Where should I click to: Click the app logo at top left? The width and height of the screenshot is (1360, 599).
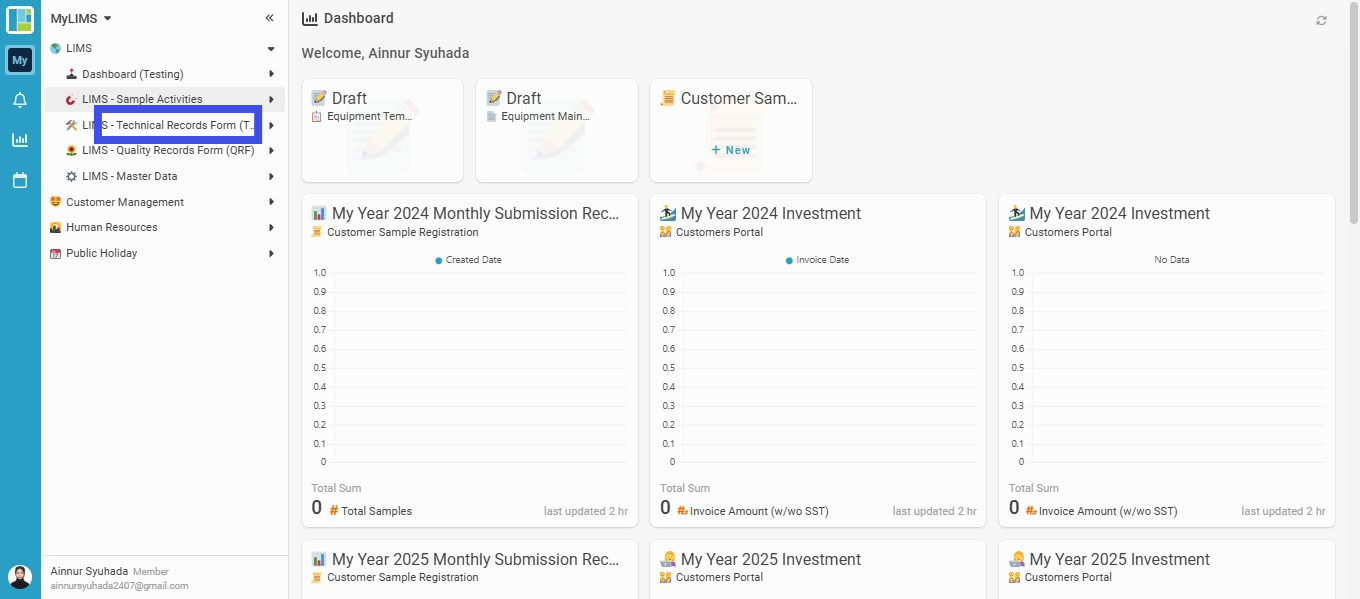pos(20,20)
